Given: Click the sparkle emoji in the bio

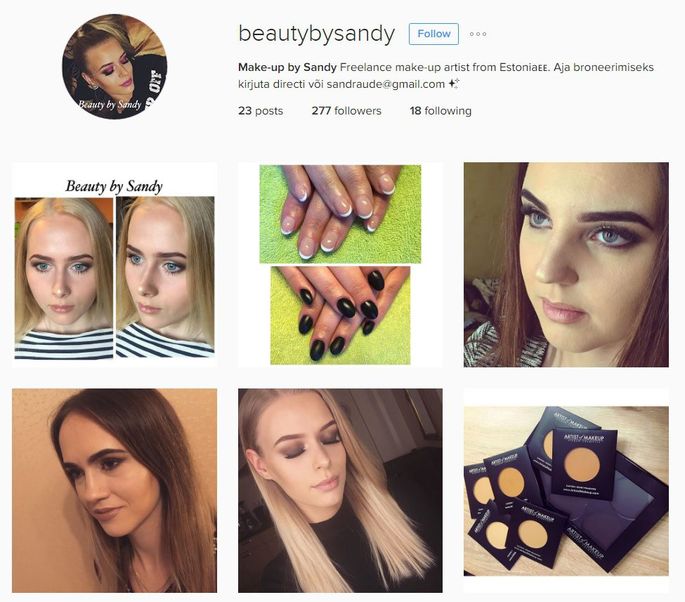Looking at the screenshot, I should pos(453,83).
